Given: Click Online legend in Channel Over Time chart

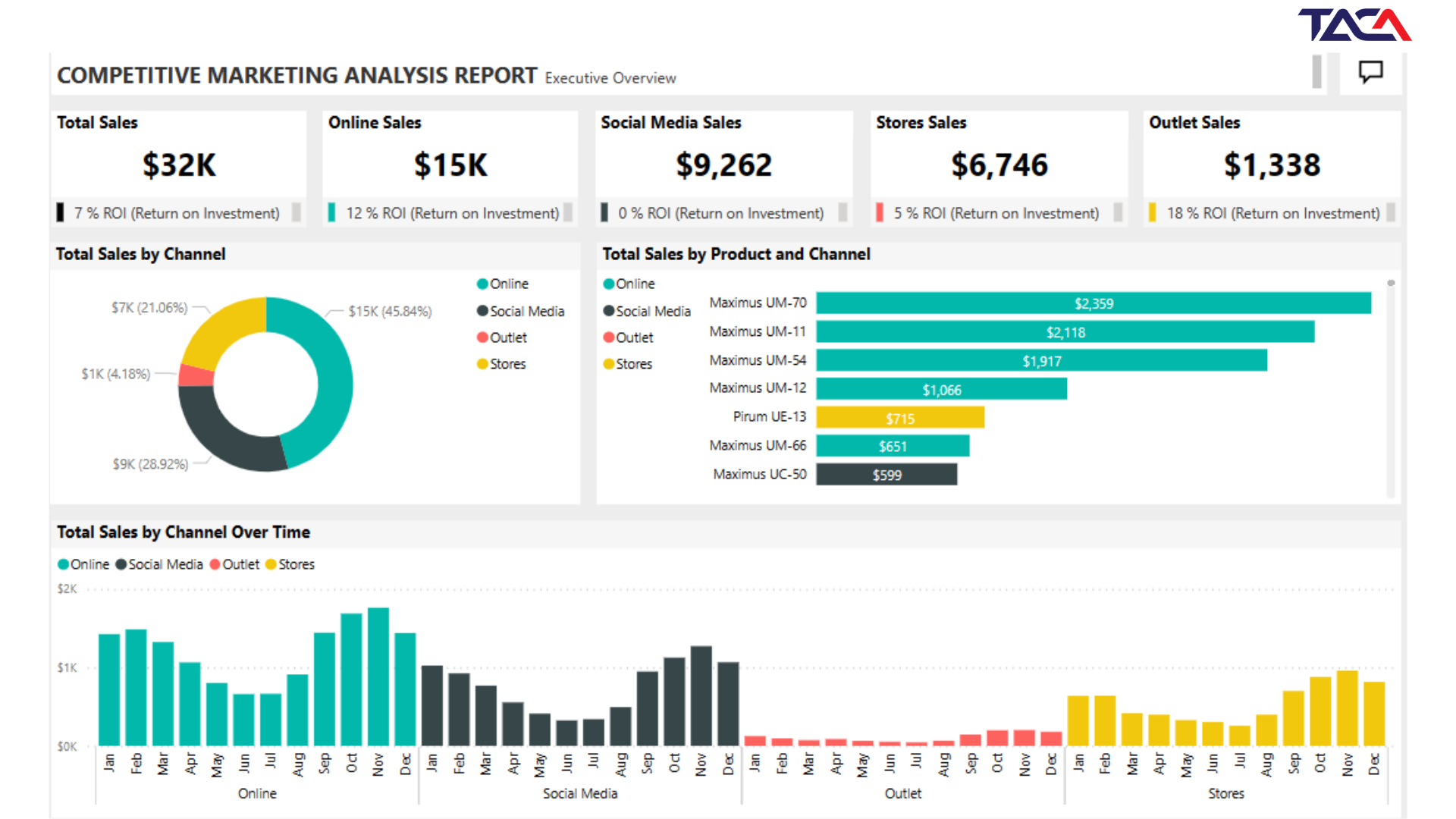Looking at the screenshot, I should point(83,564).
